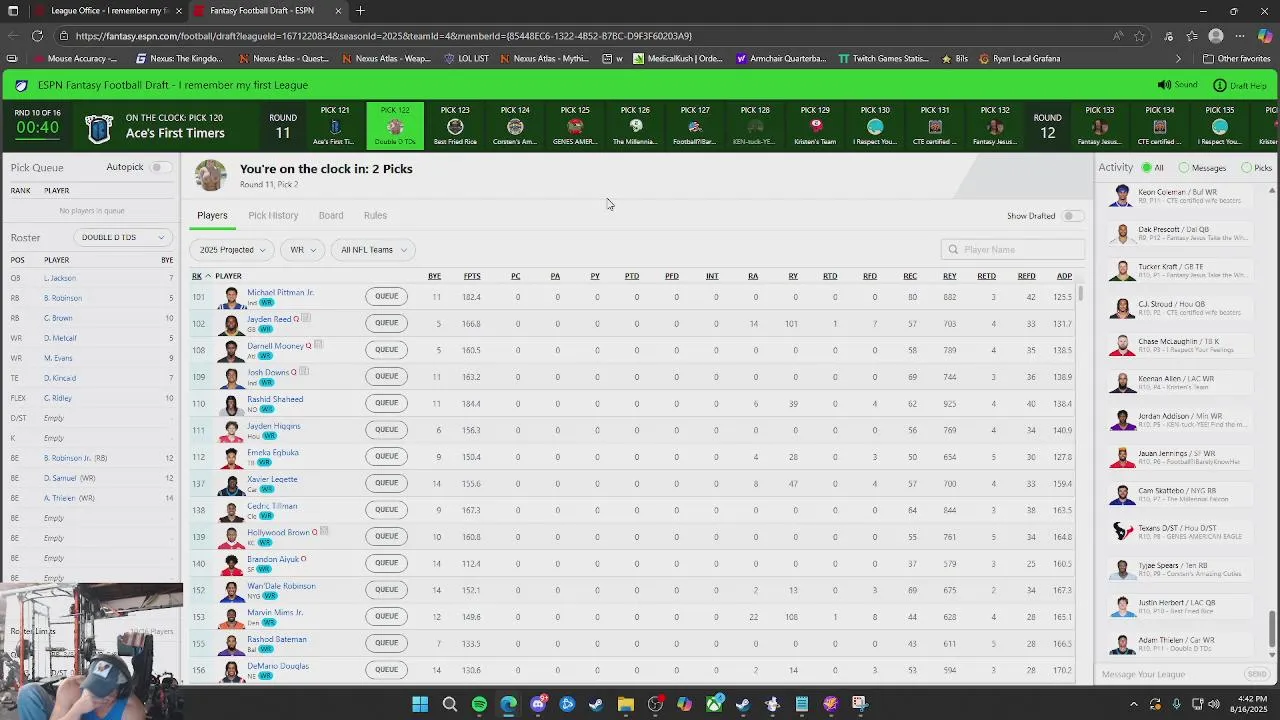The width and height of the screenshot is (1280, 720).
Task: Open L. Jackson in roster list
Action: (x=60, y=278)
